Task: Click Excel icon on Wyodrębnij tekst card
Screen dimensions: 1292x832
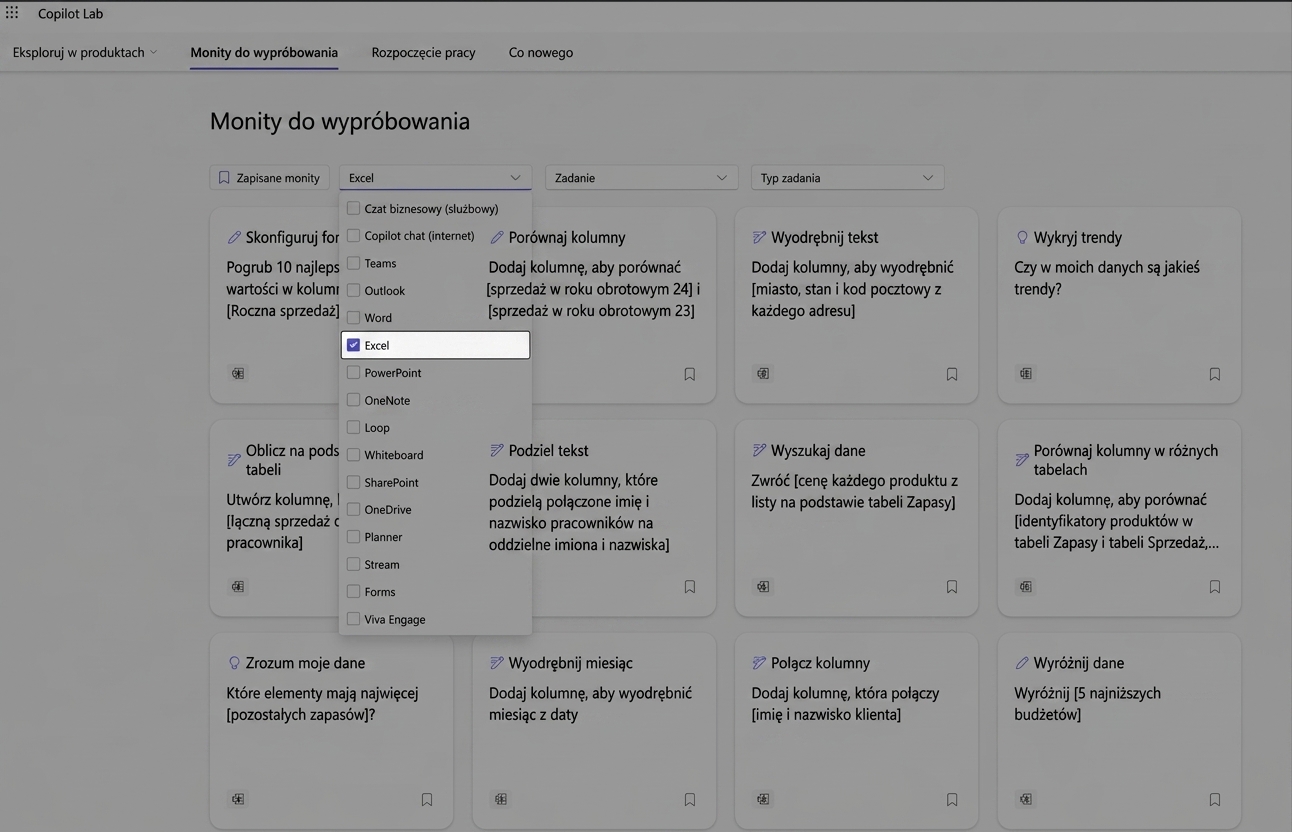Action: click(763, 373)
